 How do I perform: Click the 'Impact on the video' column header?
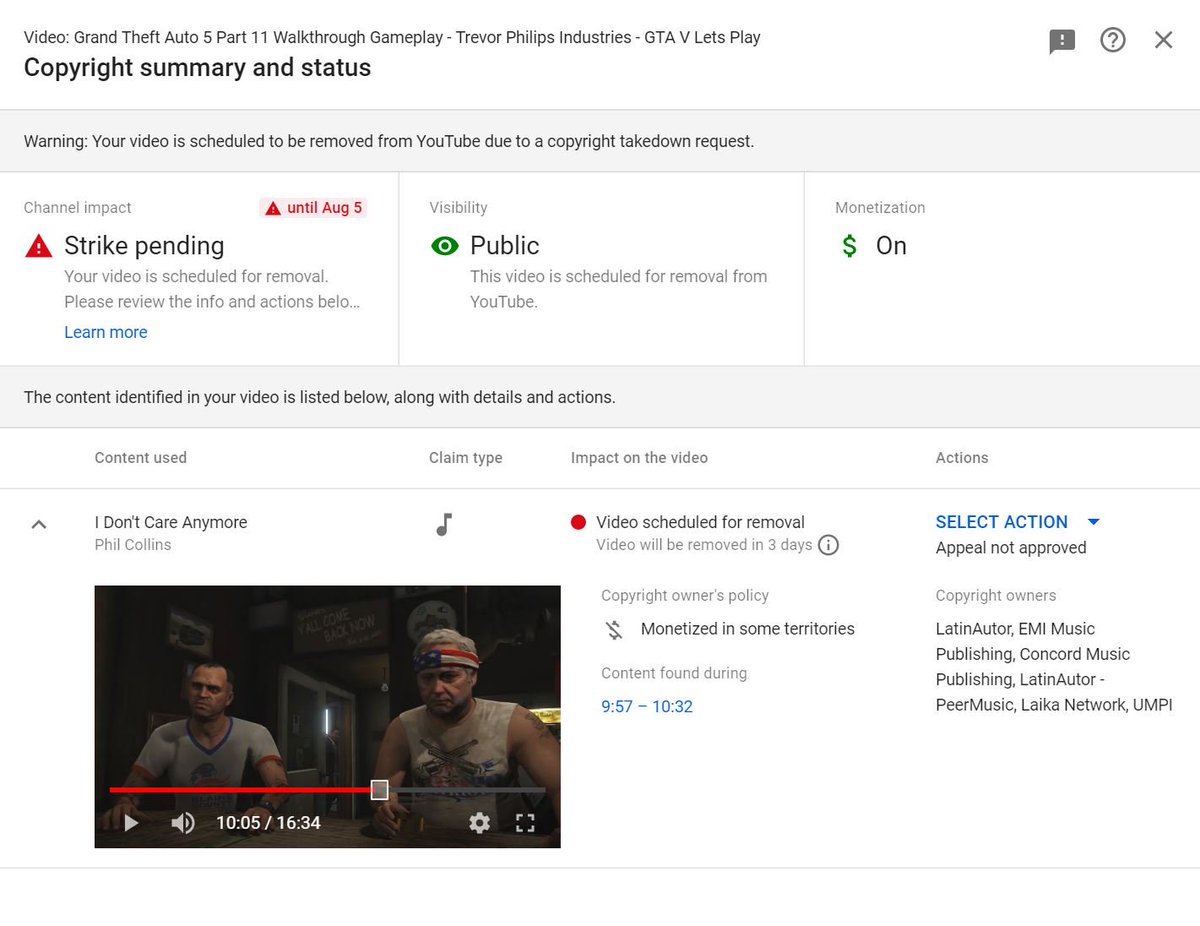coord(639,458)
